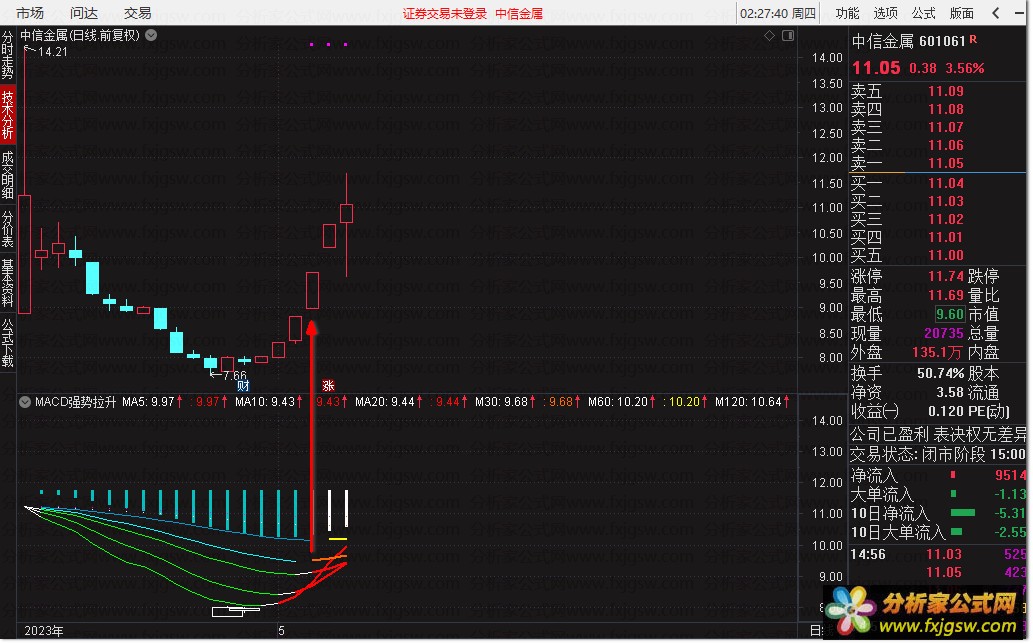This screenshot has height=643, width=1033.
Task: Click the 财 financial marker on the chart
Action: (243, 386)
